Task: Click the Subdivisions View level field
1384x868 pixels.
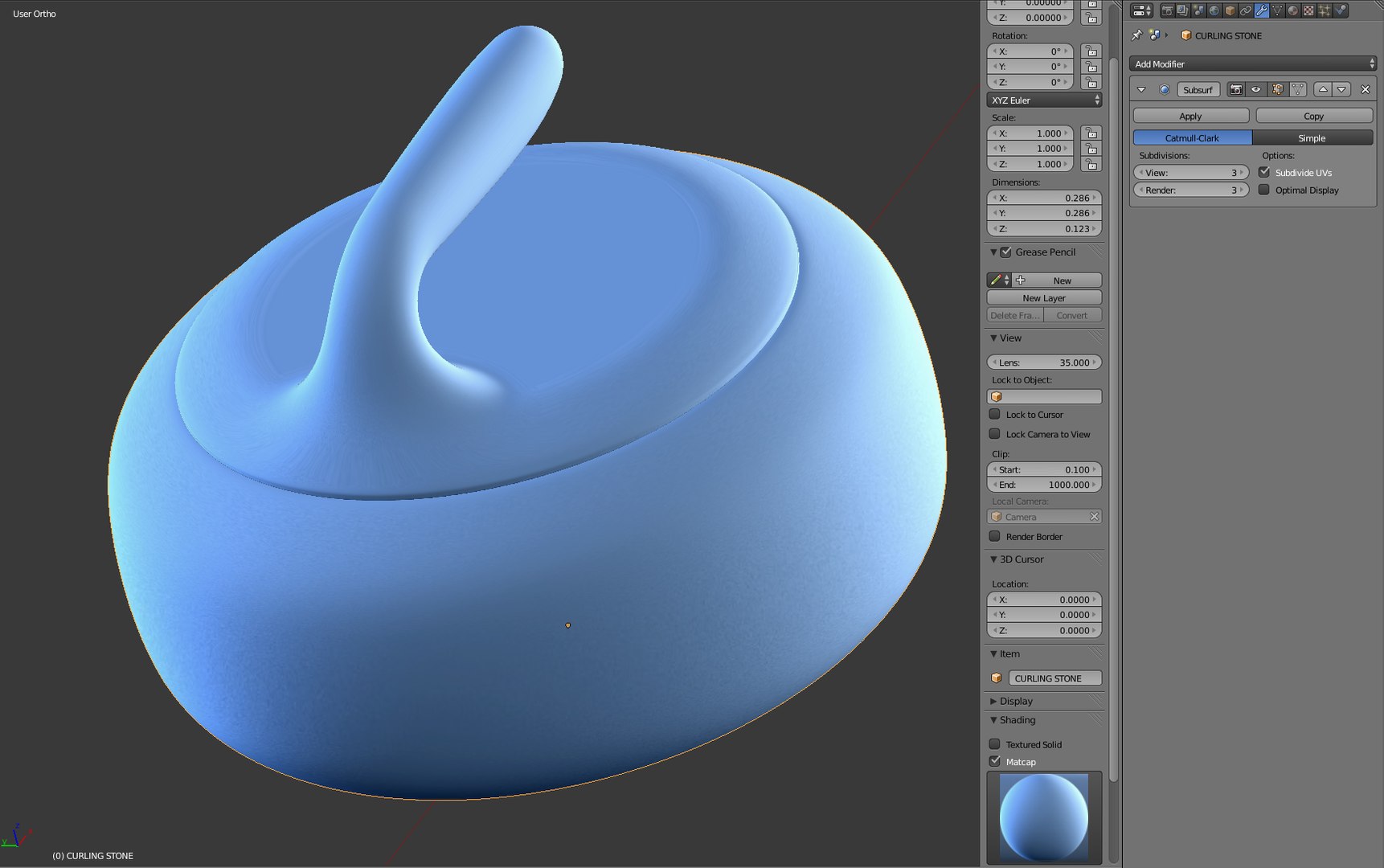Action: click(x=1191, y=172)
